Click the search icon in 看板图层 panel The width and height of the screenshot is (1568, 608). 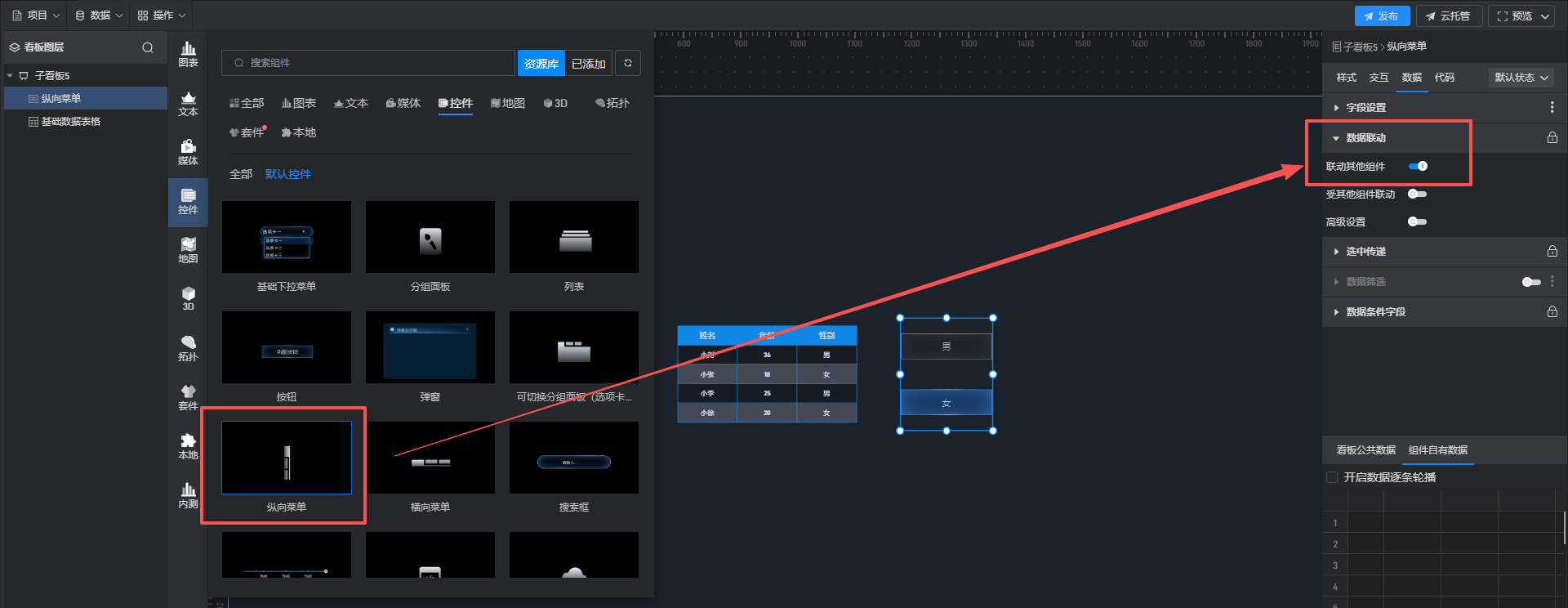coord(148,47)
